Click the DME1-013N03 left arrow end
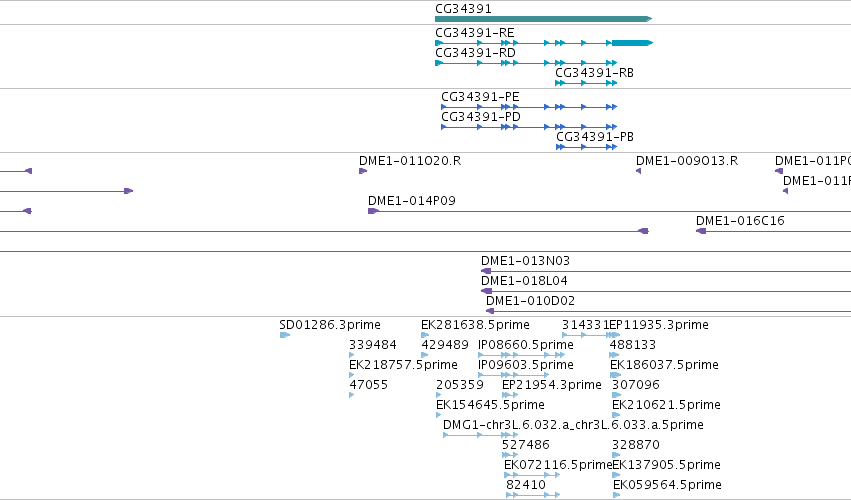Viewport: 851px width, 500px height. (x=486, y=271)
